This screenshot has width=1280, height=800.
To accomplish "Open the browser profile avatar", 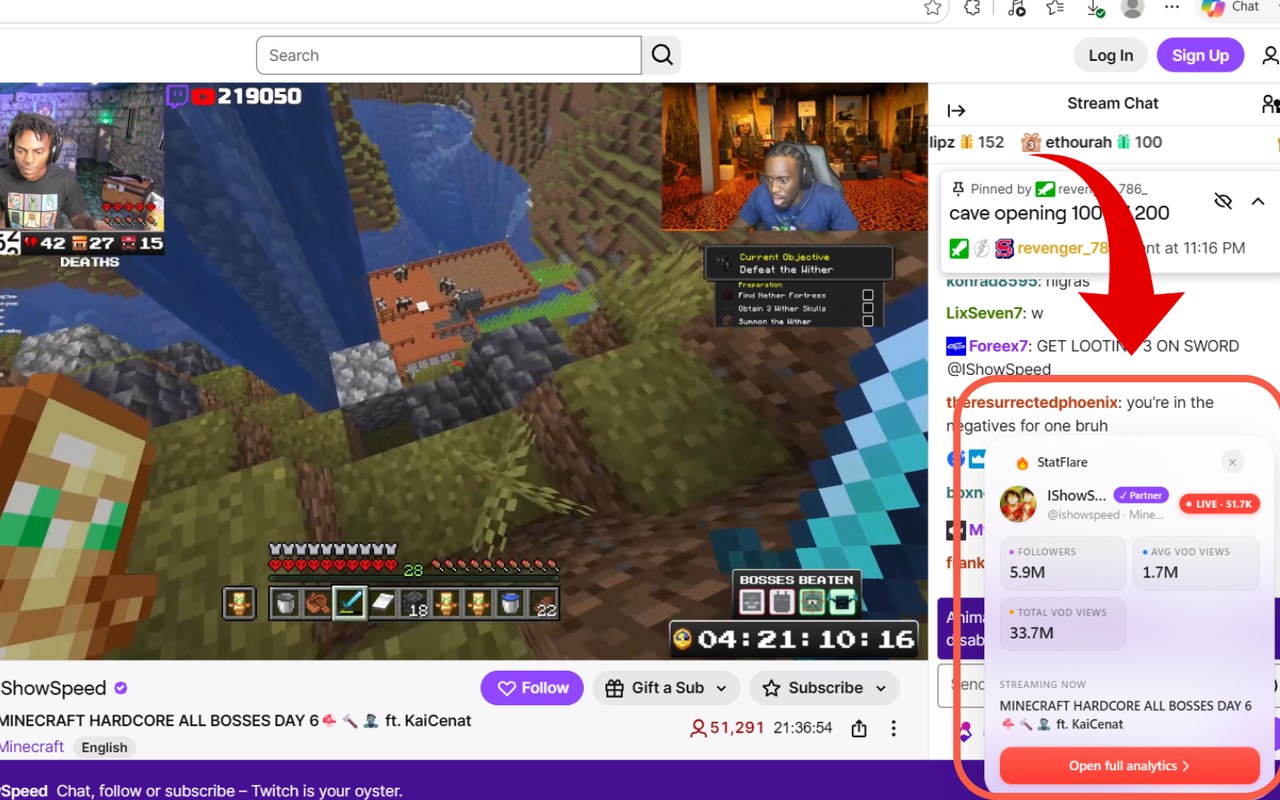I will [1133, 8].
